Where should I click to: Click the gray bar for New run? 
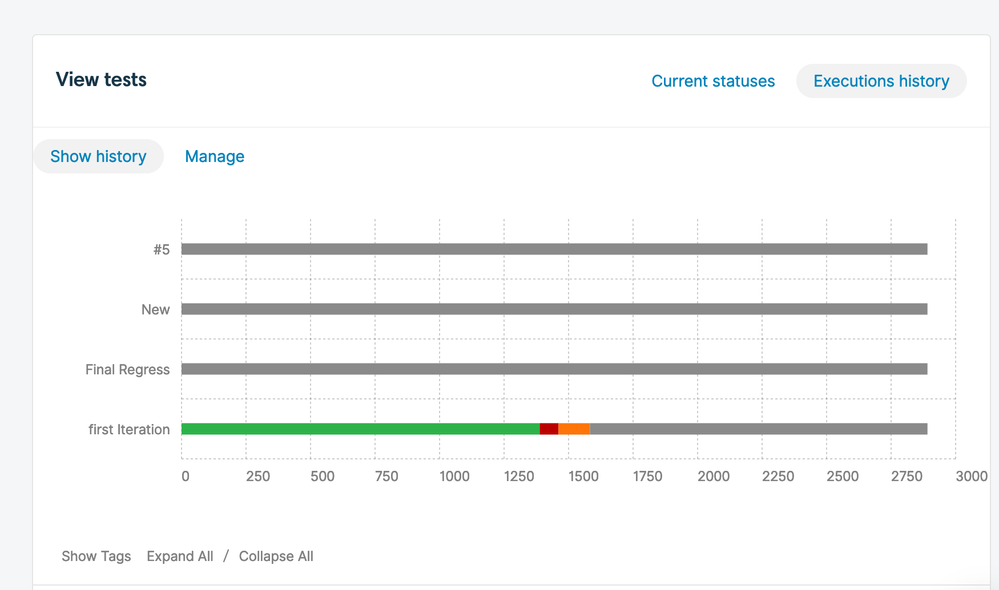(554, 309)
